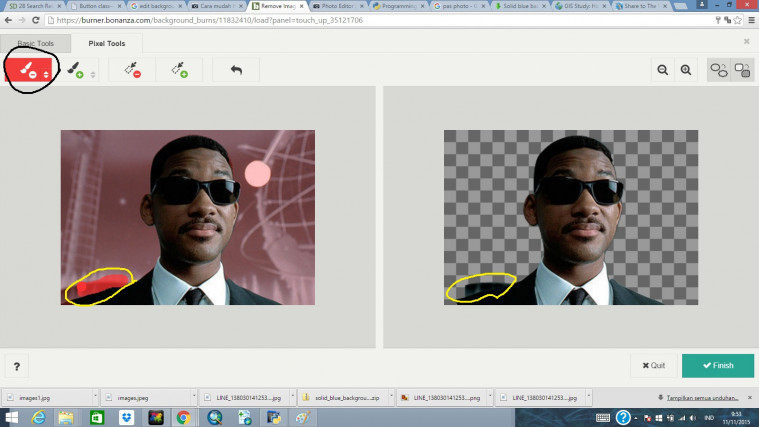
Task: Switch to the 'Solid blue ba' tab
Action: point(519,6)
